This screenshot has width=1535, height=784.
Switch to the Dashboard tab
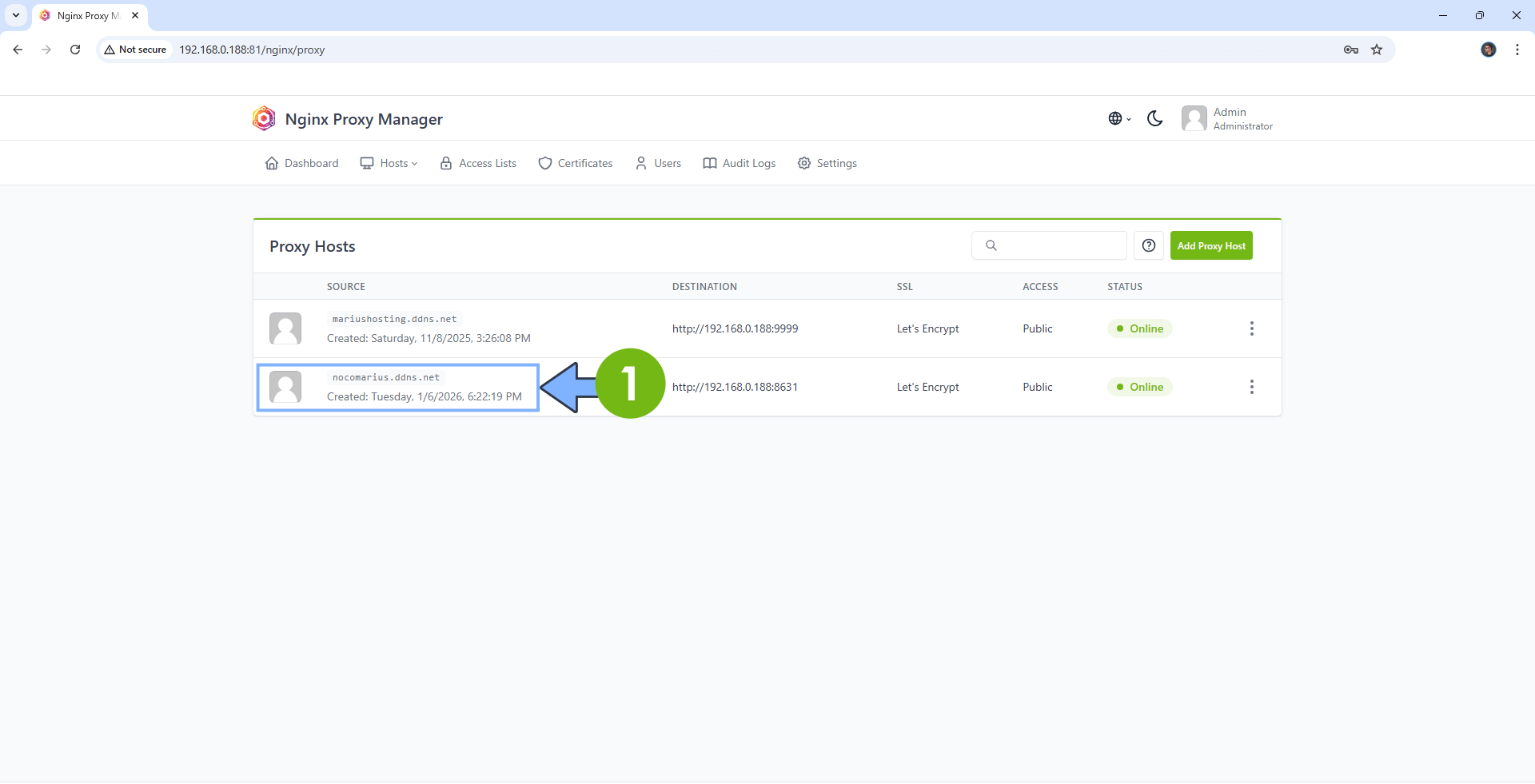(301, 163)
